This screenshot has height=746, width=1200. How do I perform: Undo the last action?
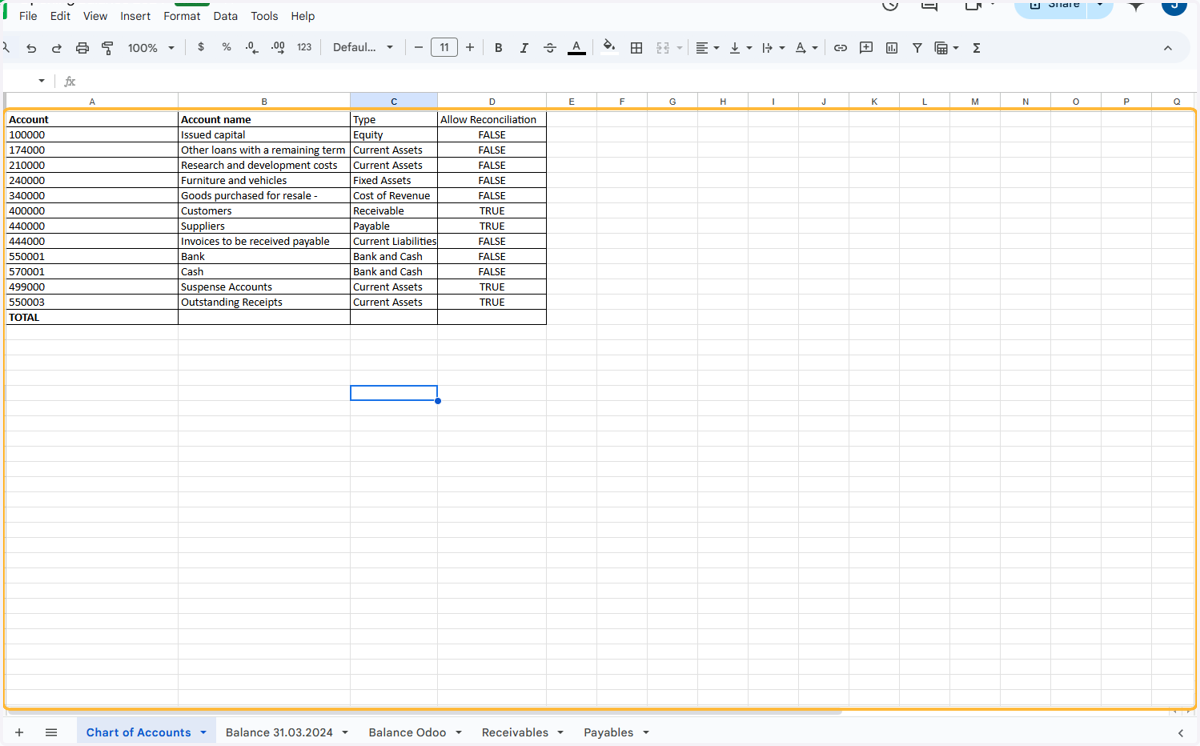[31, 48]
